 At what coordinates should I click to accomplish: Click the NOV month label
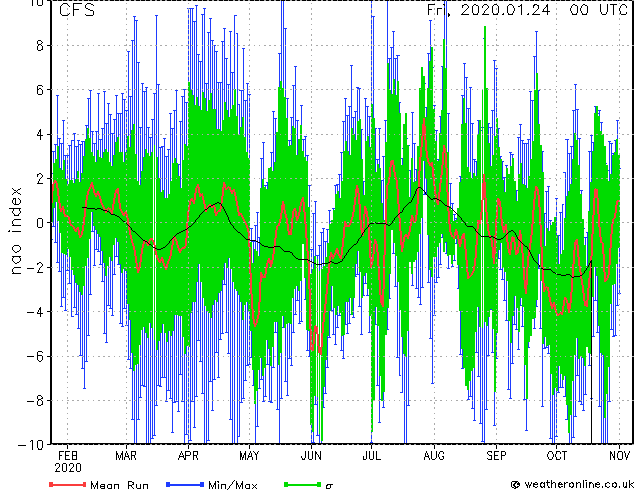pyautogui.click(x=619, y=456)
